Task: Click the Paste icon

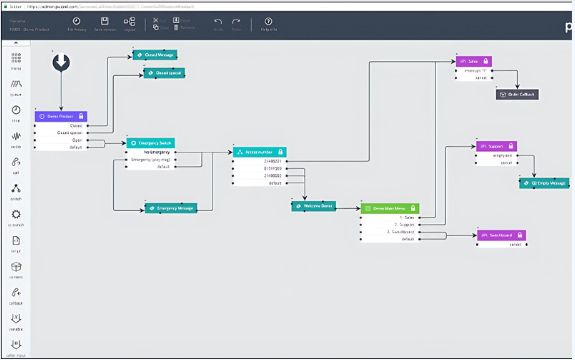Action: (176, 20)
